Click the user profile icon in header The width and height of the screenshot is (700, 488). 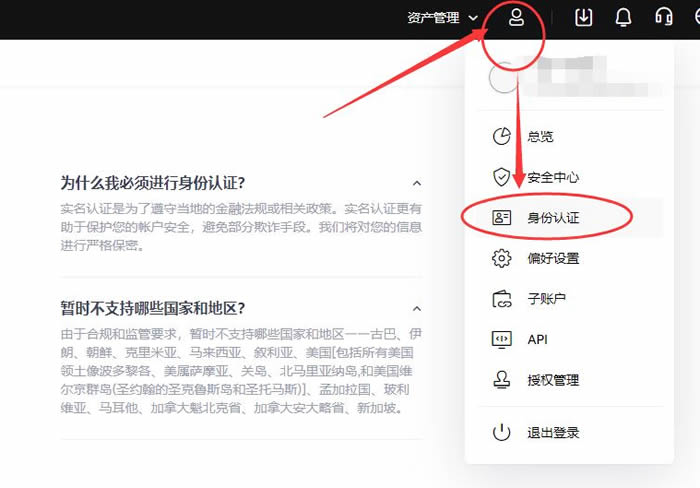click(516, 18)
